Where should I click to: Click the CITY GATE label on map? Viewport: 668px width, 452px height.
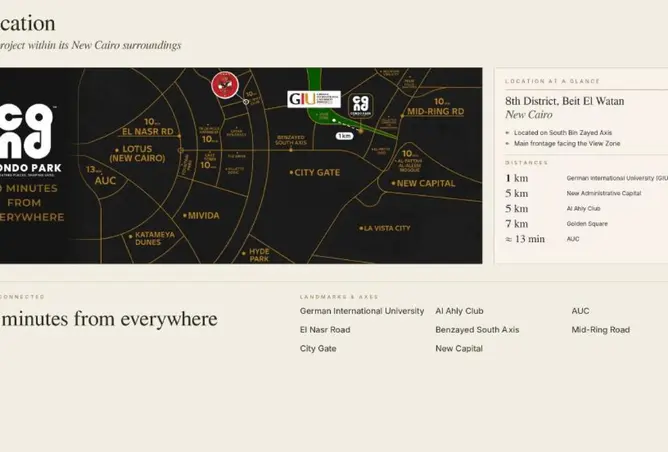click(x=317, y=173)
